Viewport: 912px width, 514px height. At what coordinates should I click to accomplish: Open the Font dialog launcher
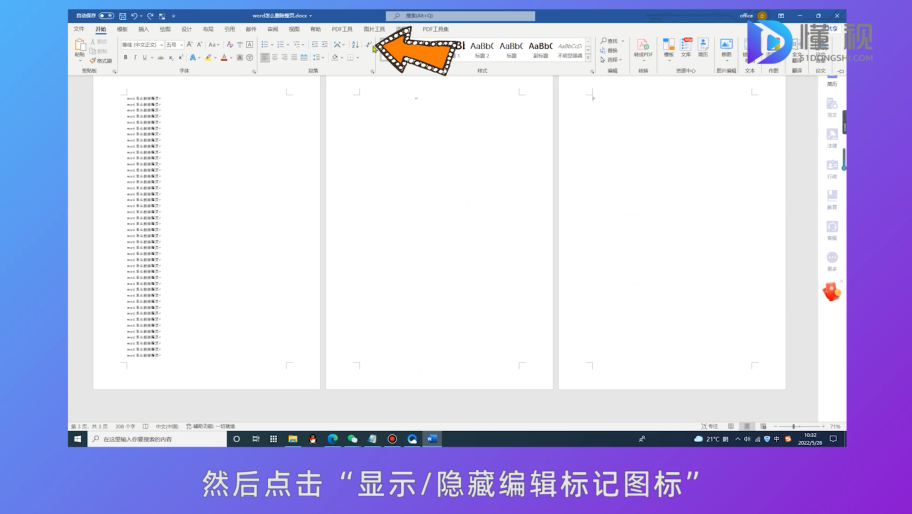pos(254,72)
